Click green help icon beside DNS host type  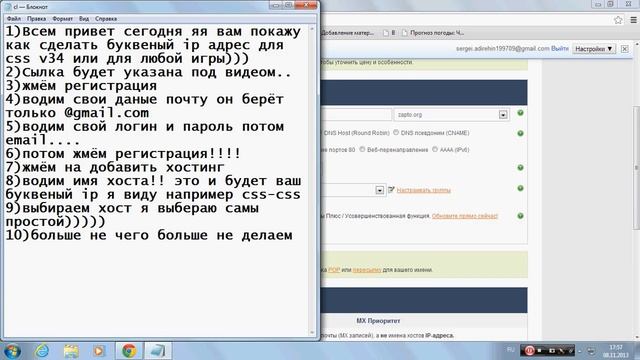[x=520, y=133]
